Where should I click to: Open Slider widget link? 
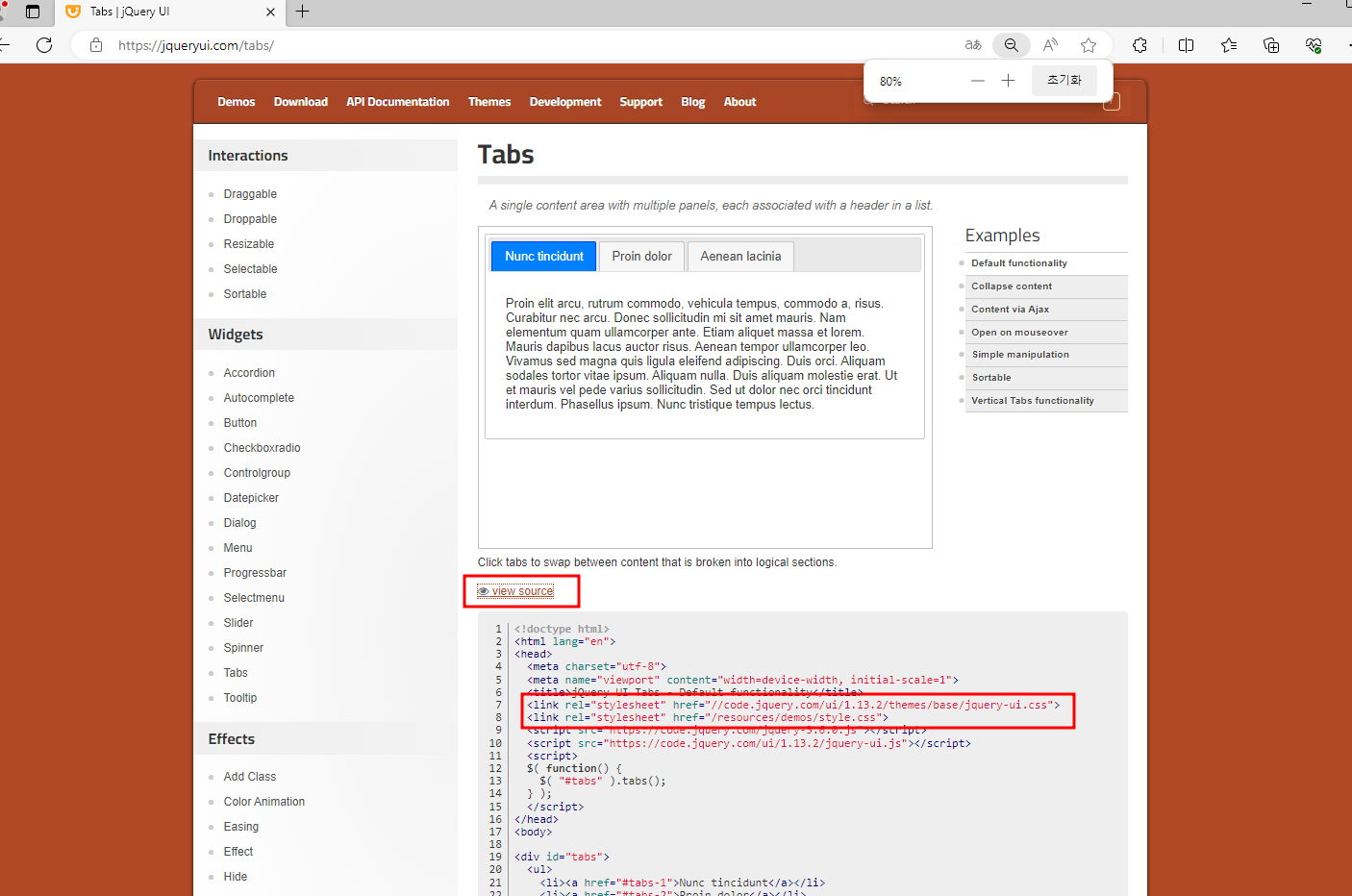click(238, 623)
